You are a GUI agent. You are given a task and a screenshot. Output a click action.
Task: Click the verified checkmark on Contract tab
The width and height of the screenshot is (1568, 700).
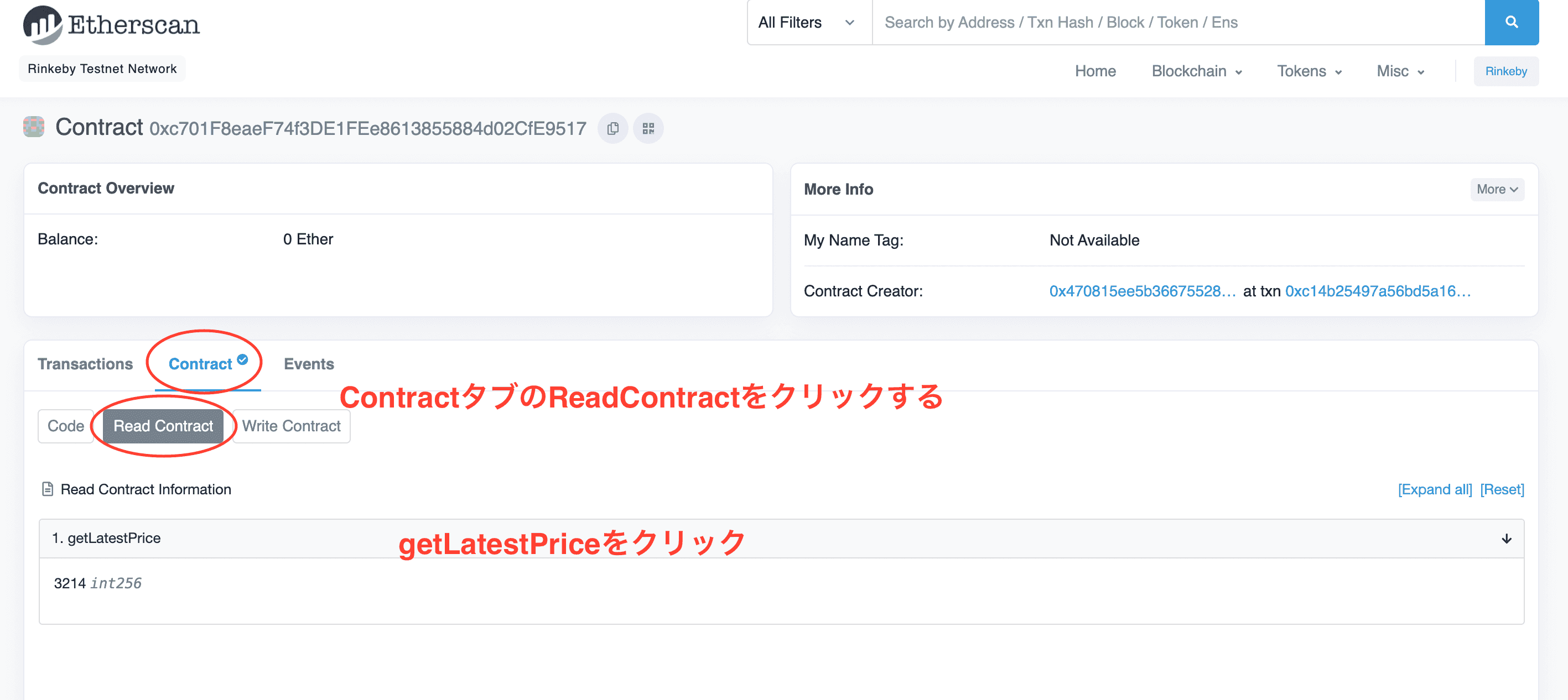point(242,359)
